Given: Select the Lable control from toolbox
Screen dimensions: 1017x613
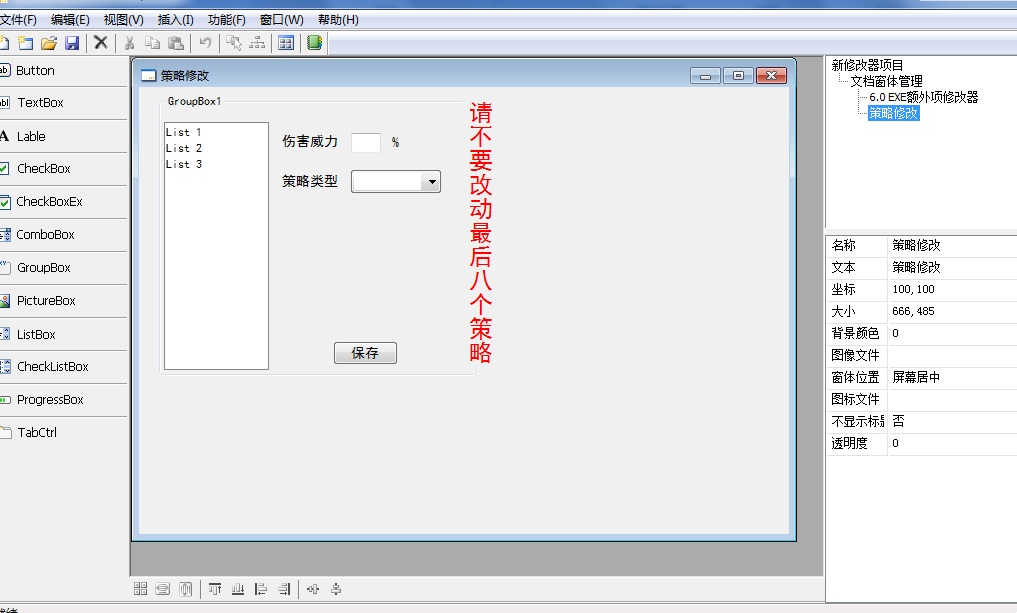Looking at the screenshot, I should point(64,136).
